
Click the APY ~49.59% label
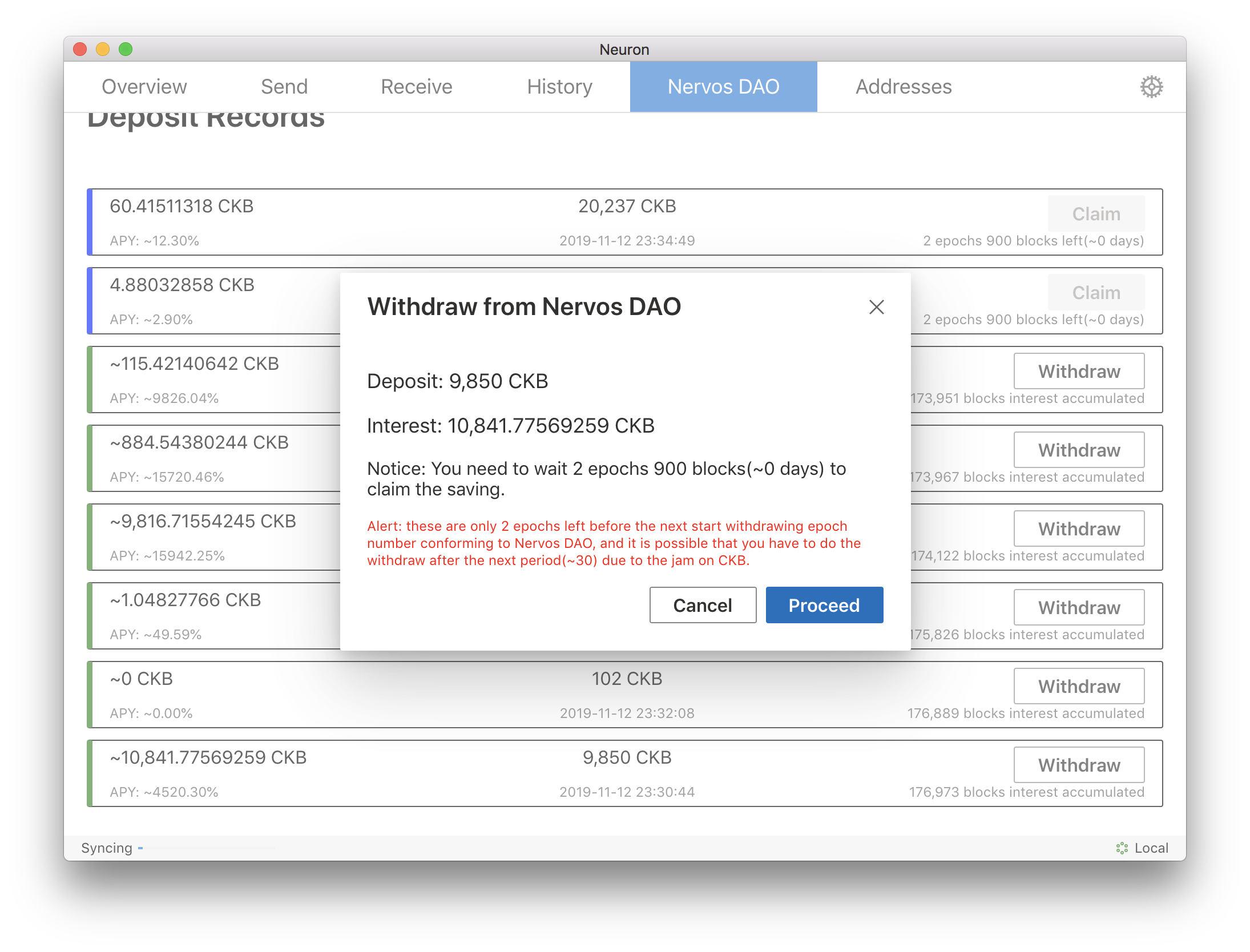point(156,635)
